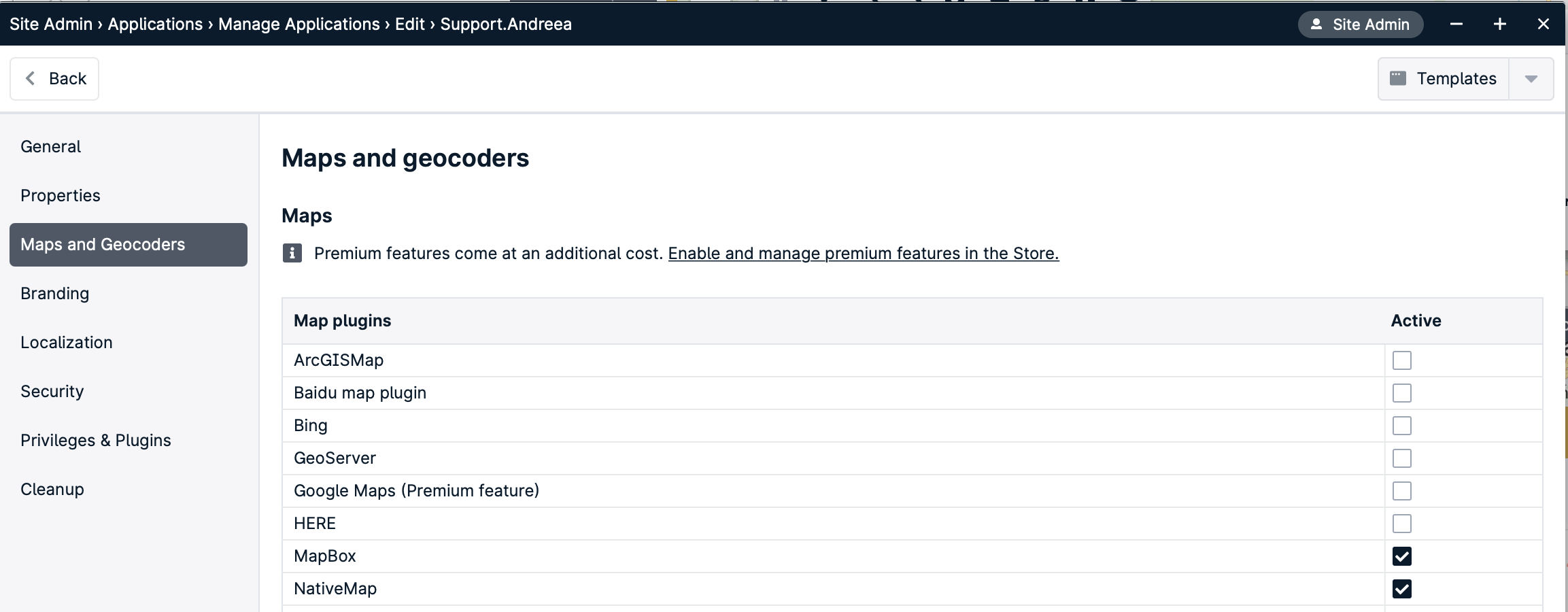Viewport: 1568px width, 612px height.
Task: Click the Maps and geocoders heading
Action: [405, 158]
